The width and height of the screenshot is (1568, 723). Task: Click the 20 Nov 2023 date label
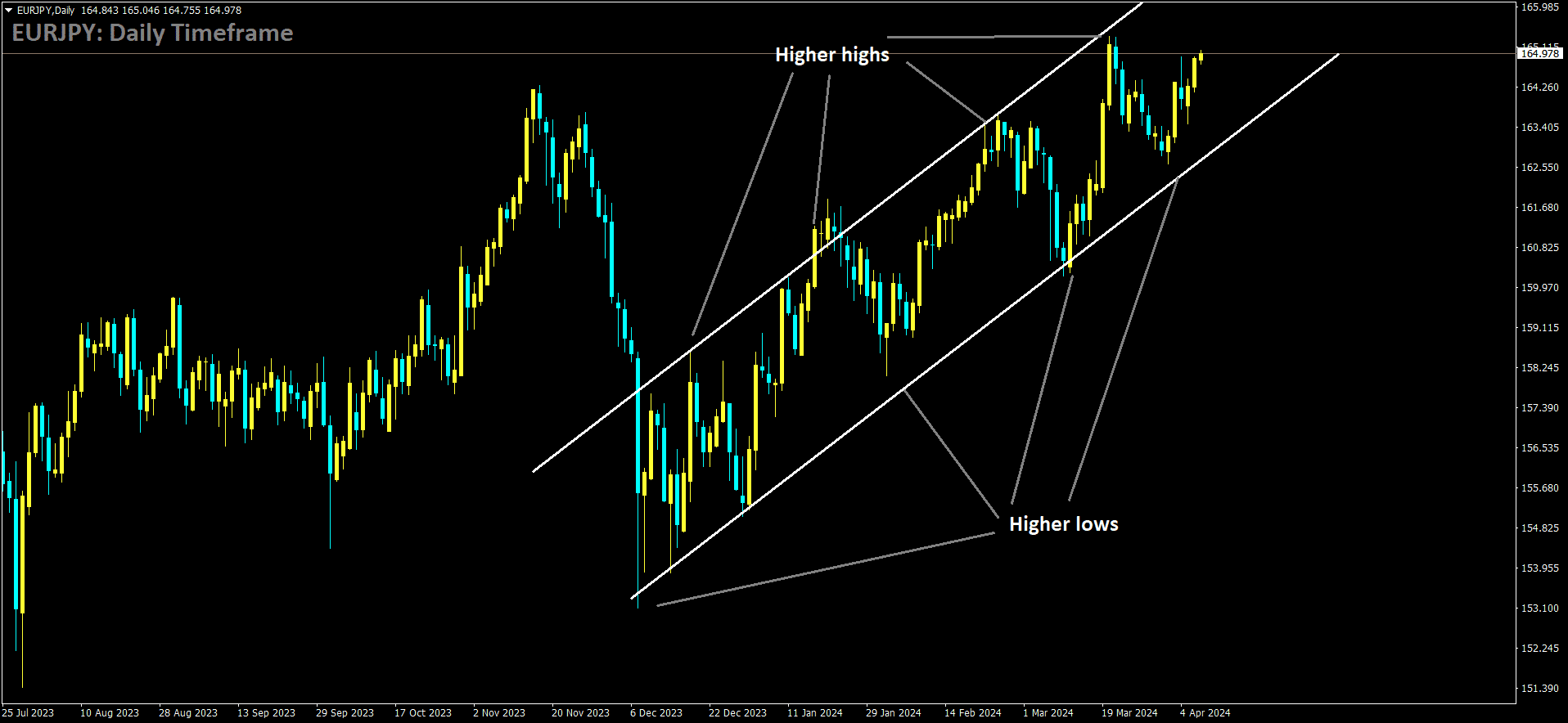[580, 713]
